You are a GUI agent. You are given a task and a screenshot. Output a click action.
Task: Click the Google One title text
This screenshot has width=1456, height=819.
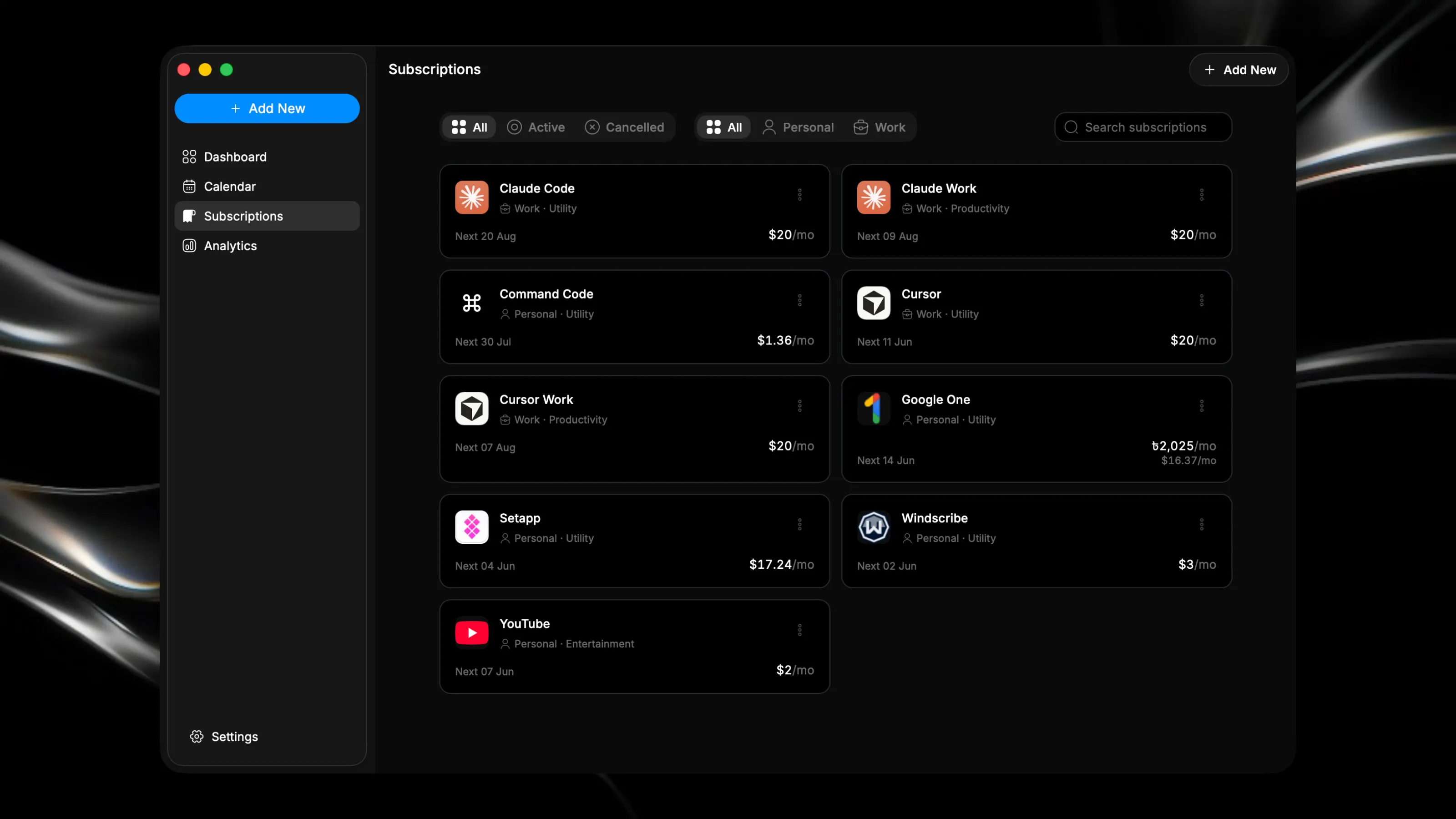click(936, 399)
